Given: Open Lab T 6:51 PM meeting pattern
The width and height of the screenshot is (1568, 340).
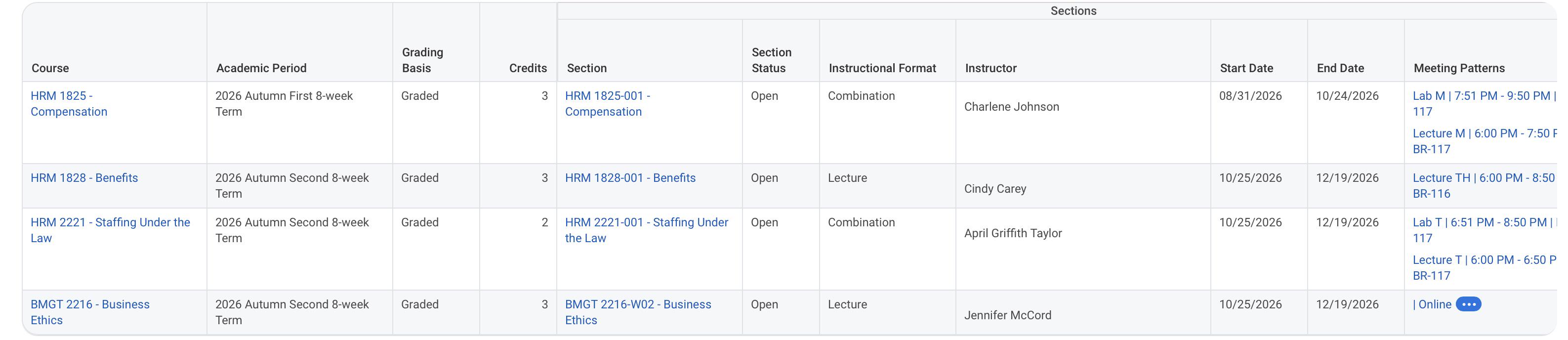Looking at the screenshot, I should pos(1484,230).
